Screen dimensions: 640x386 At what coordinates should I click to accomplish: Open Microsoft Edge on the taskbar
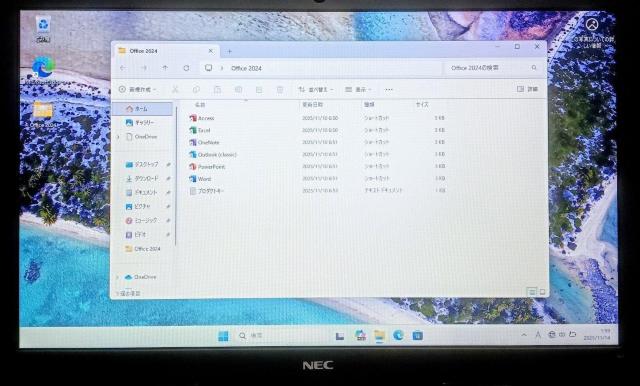[x=398, y=335]
